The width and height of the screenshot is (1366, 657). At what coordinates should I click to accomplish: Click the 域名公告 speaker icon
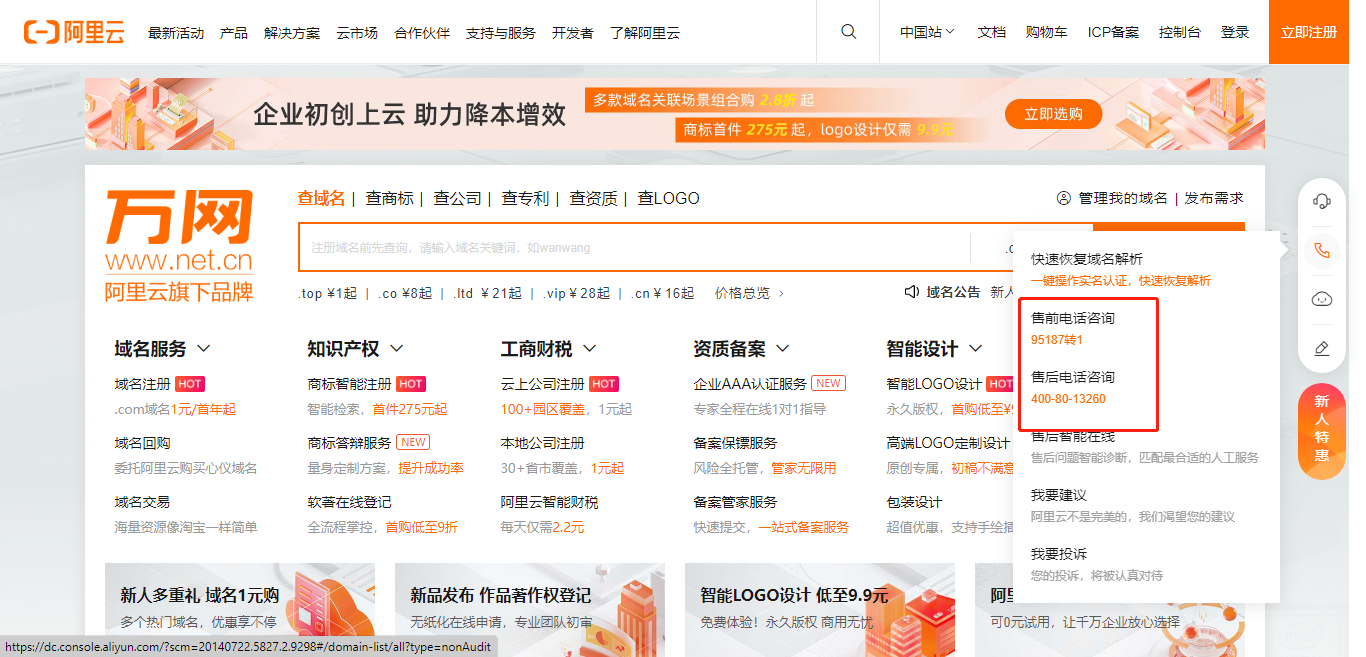pyautogui.click(x=911, y=292)
